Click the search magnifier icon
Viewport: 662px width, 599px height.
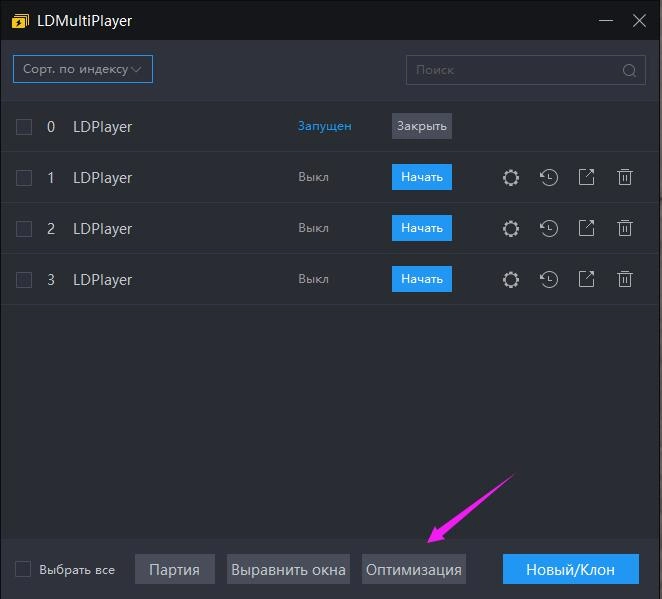coord(629,70)
